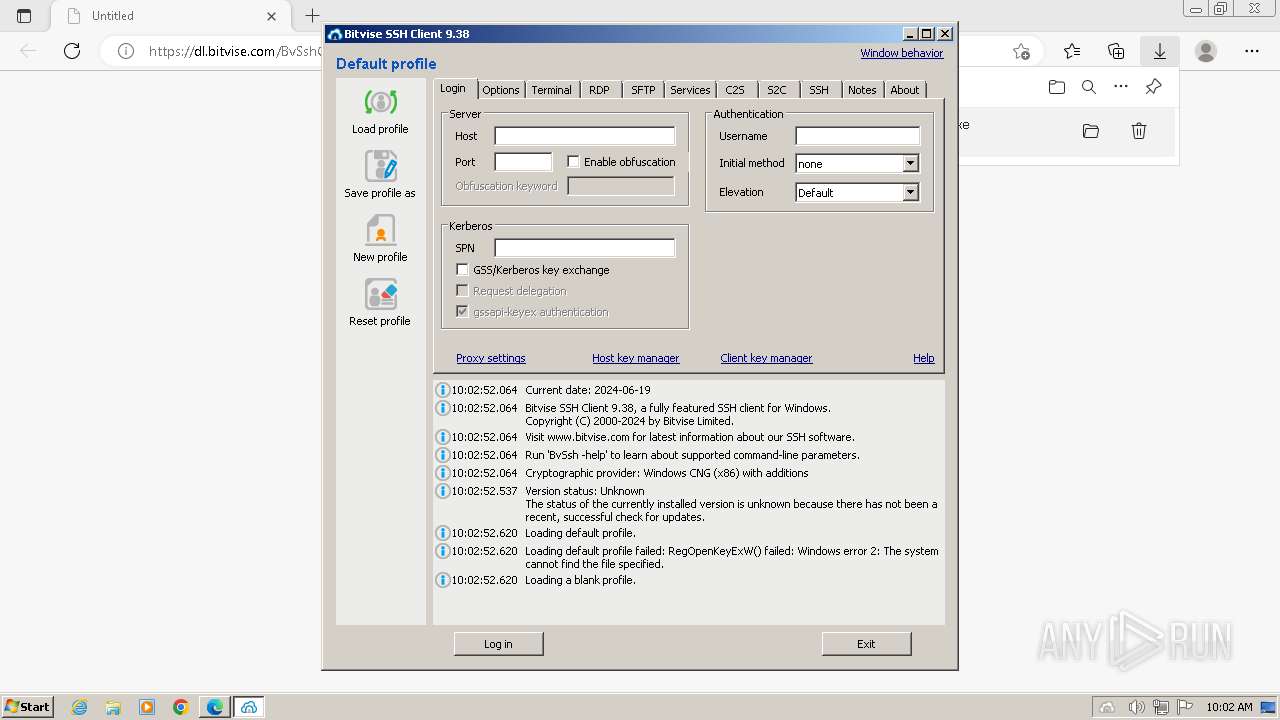Focus the SPN input field
1280x720 pixels.
585,248
